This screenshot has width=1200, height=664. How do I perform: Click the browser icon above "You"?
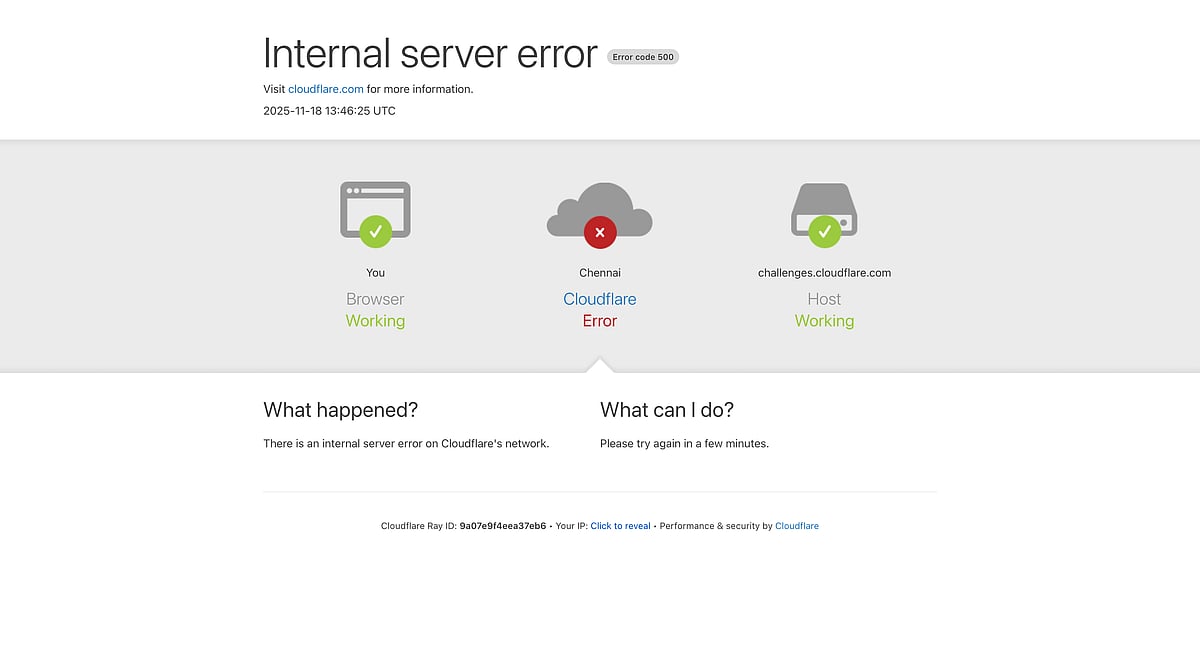(x=375, y=210)
